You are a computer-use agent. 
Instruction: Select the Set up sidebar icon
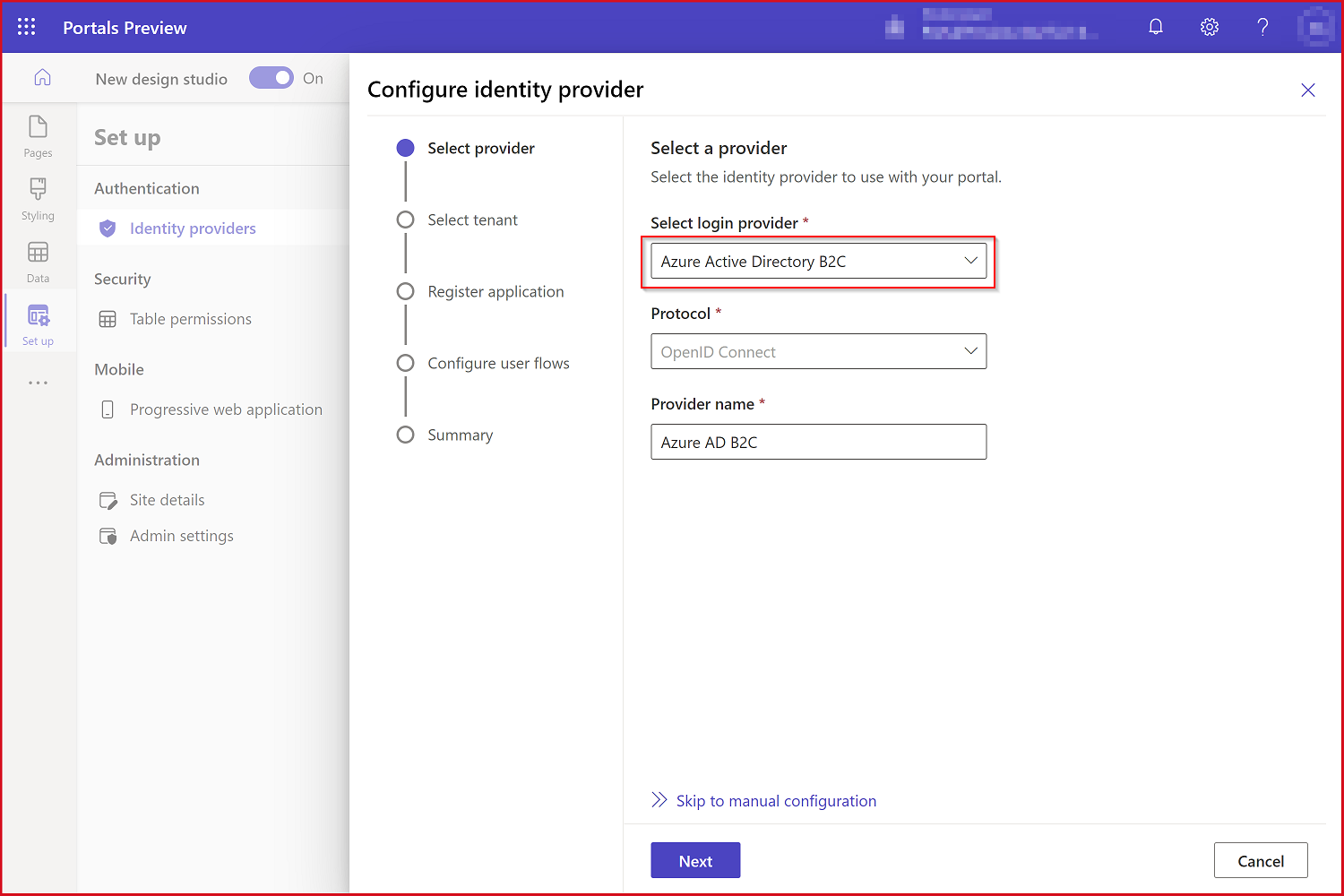pyautogui.click(x=38, y=323)
